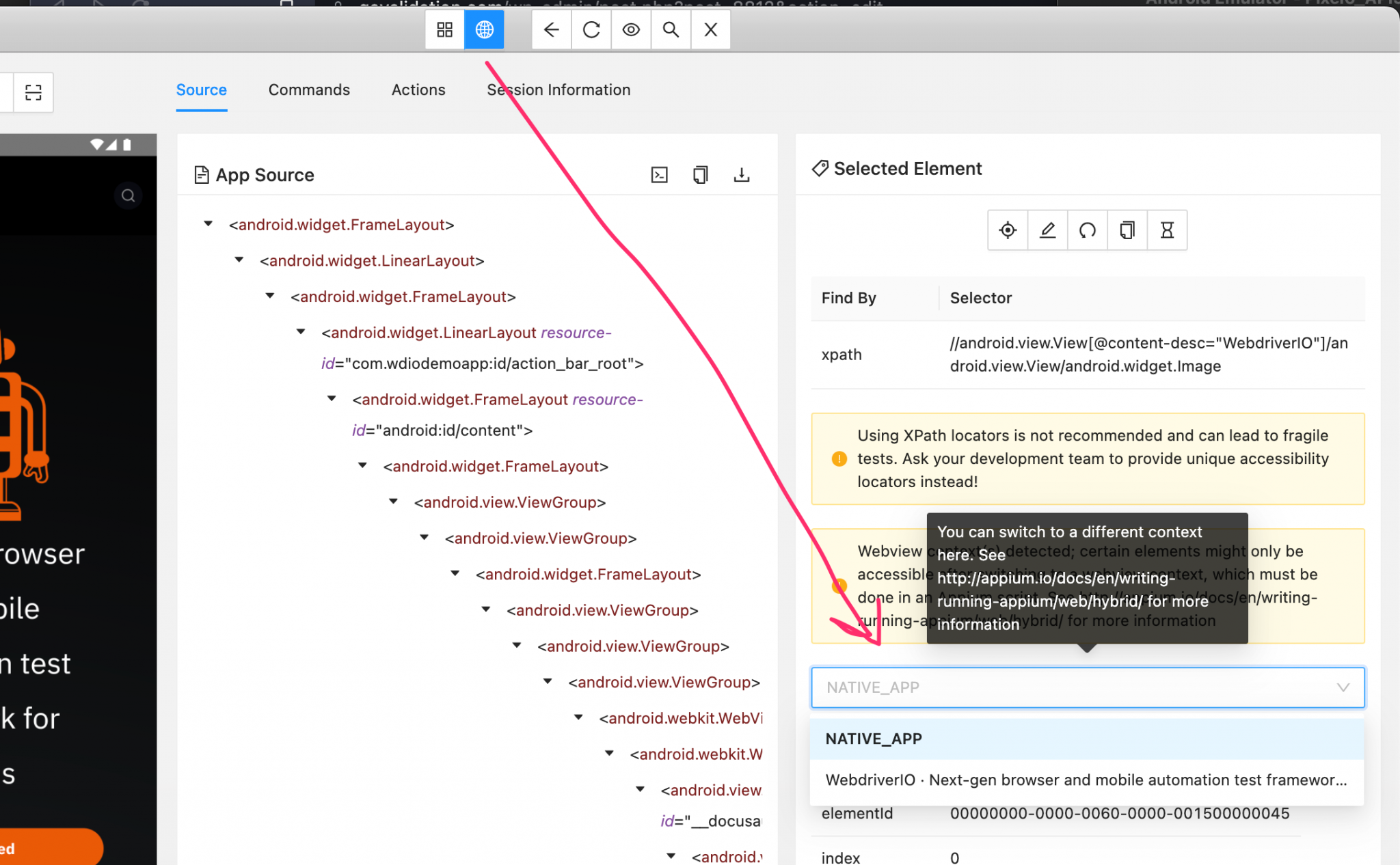This screenshot has height=865, width=1400.
Task: Copy selected element attributes to clipboard
Action: (1127, 230)
